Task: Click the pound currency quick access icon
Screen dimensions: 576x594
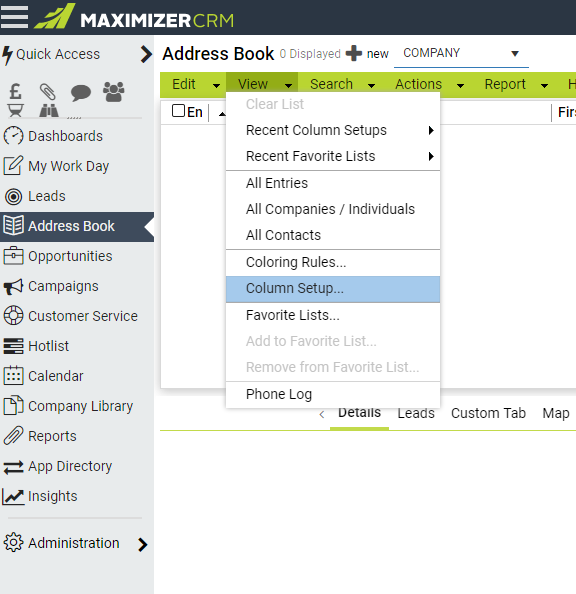Action: pyautogui.click(x=15, y=91)
